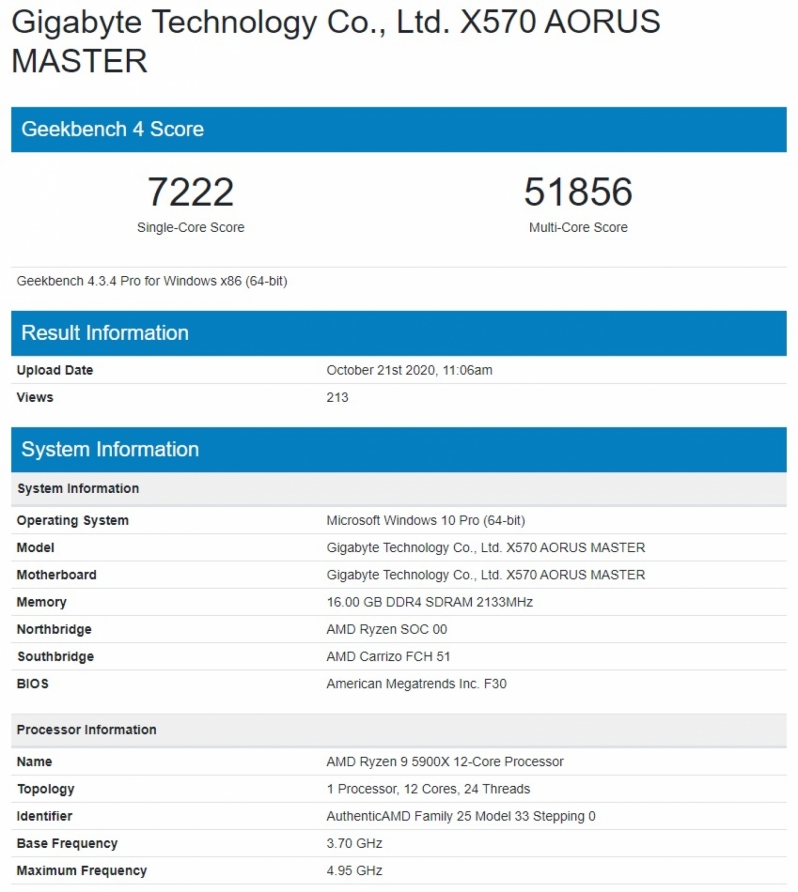The image size is (798, 892).
Task: Select the Model row's X570 AORUS MASTER value
Action: [486, 548]
